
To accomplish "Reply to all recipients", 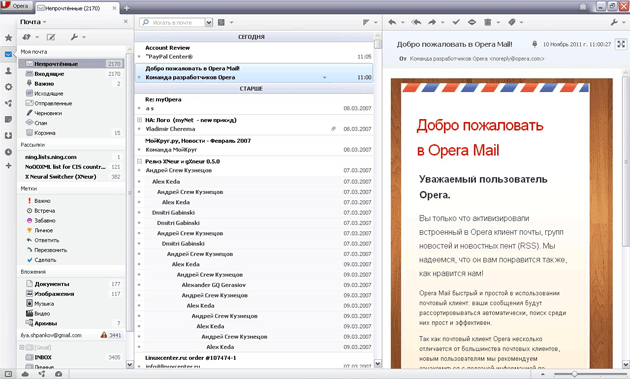I will point(416,23).
